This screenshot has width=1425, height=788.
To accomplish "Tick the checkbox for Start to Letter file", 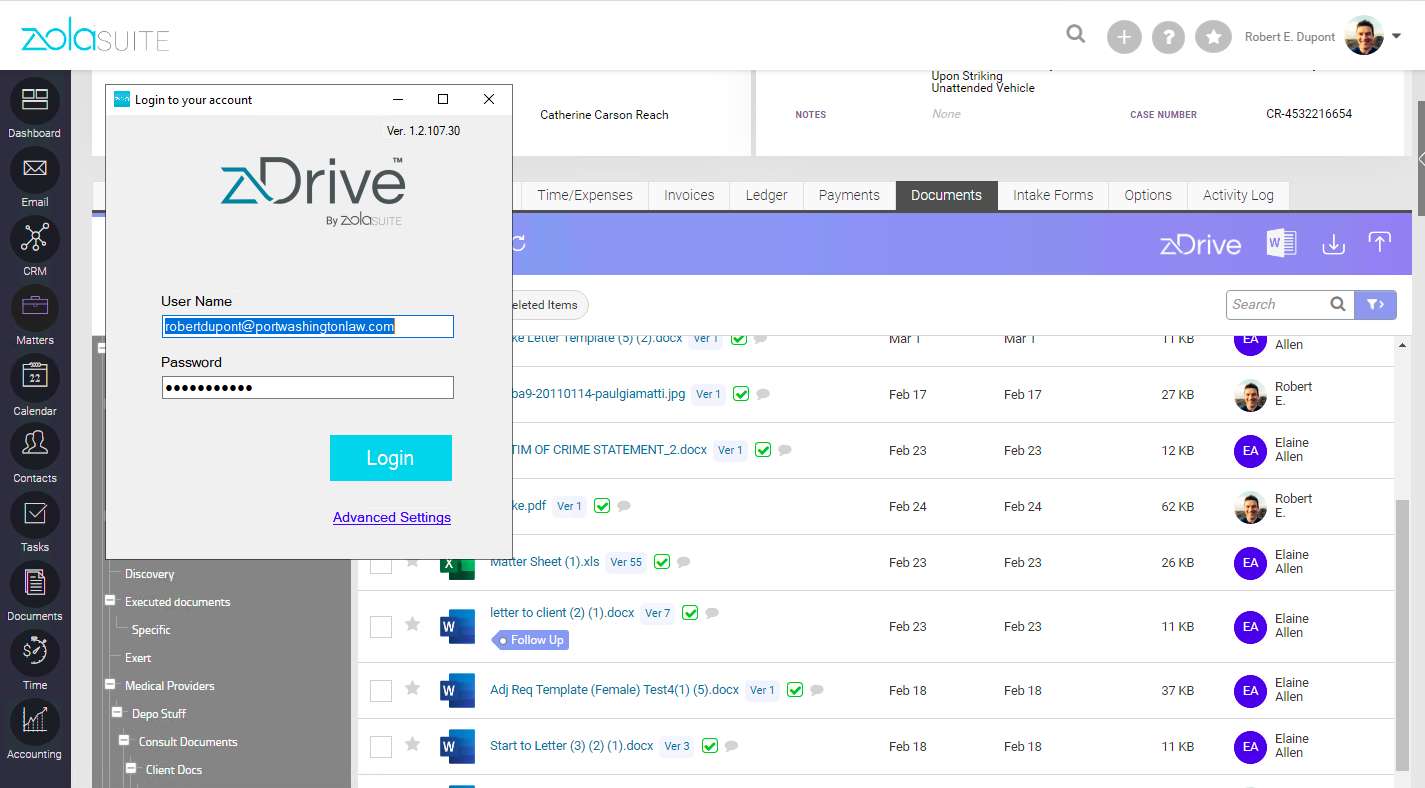I will tap(381, 747).
